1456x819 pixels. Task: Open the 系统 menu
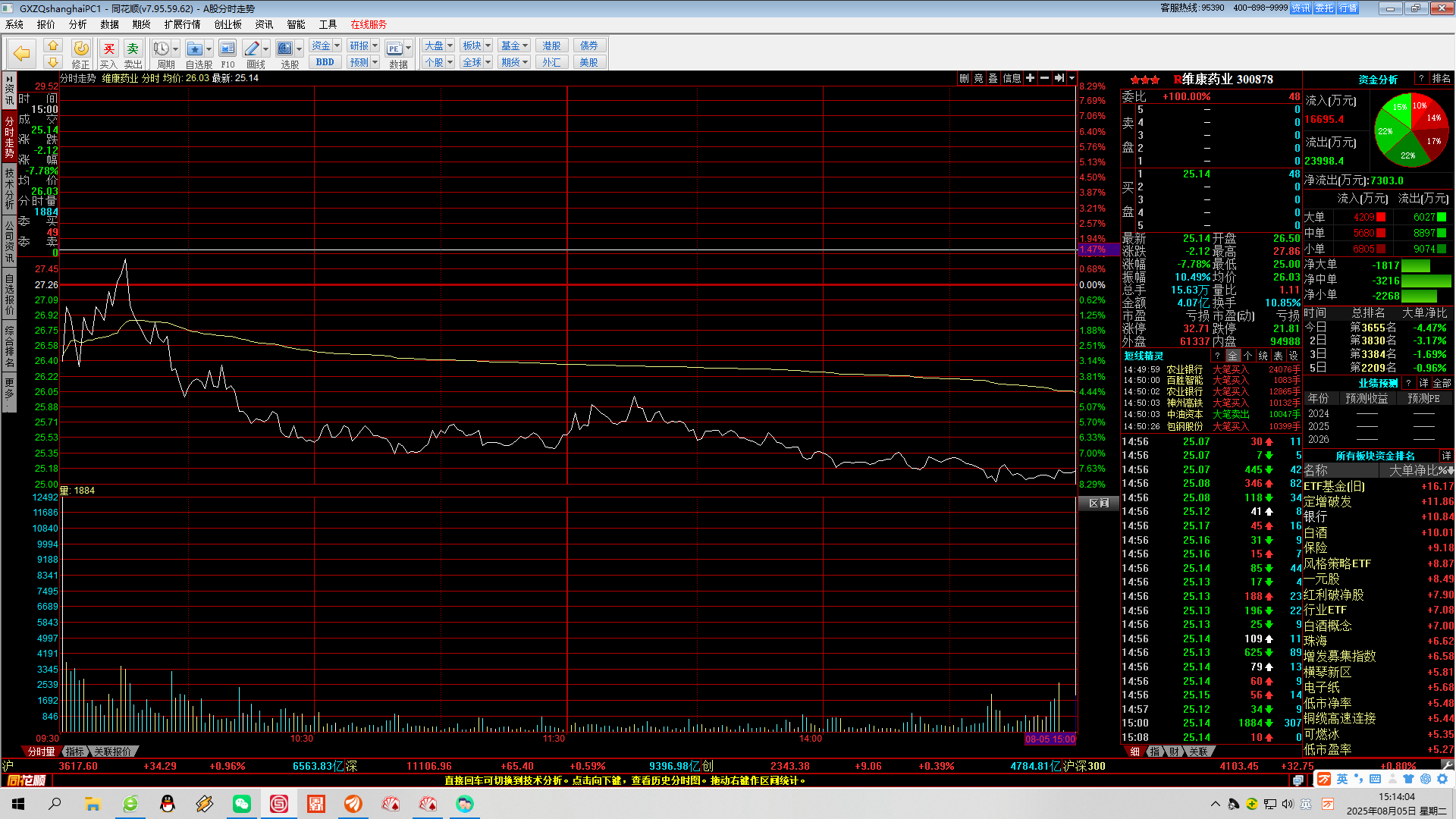pos(14,24)
